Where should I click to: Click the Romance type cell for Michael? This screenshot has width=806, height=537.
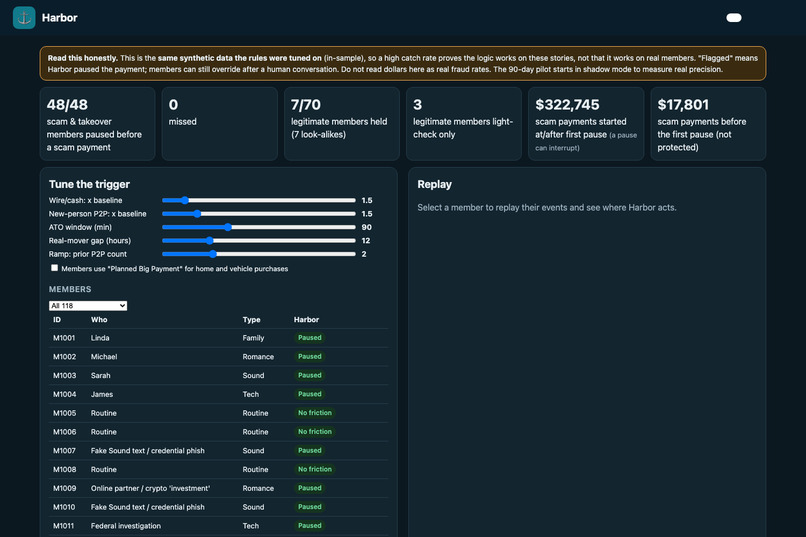(258, 357)
